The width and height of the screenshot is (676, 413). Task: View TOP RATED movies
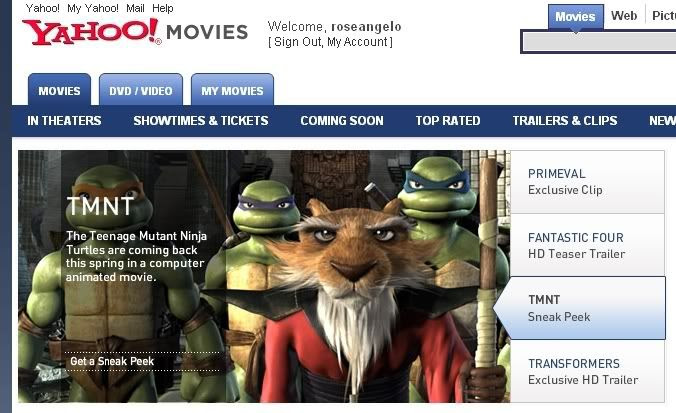pyautogui.click(x=448, y=121)
